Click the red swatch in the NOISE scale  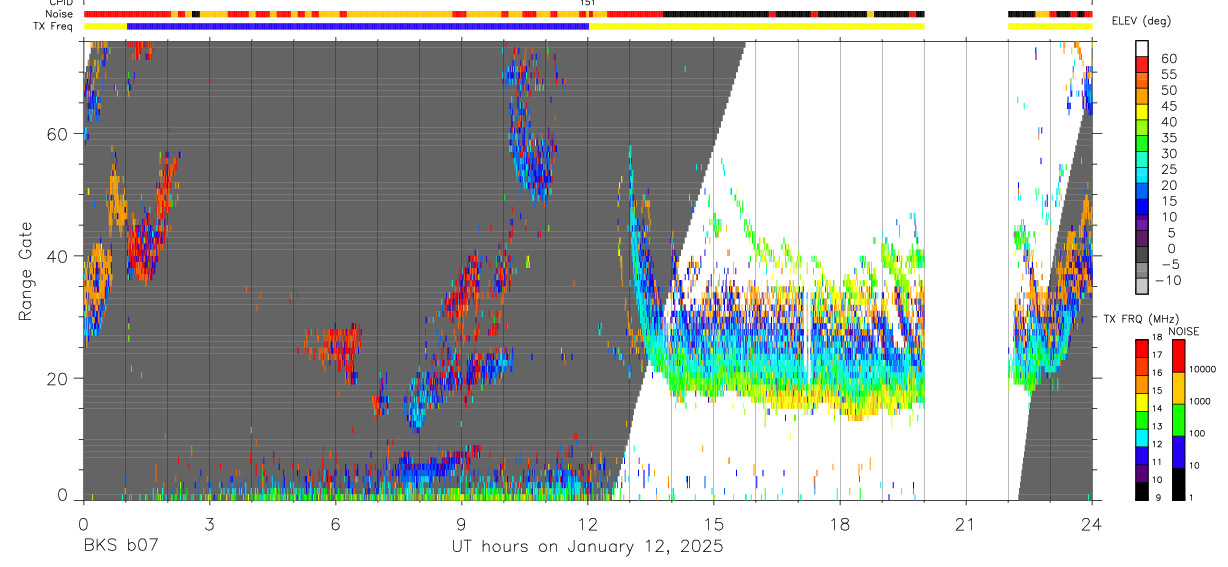coord(1179,356)
